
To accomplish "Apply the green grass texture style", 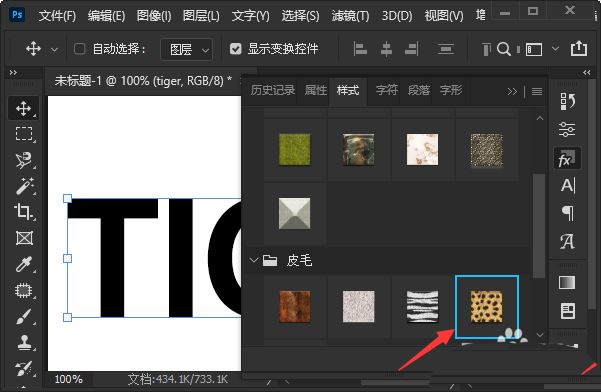I will pyautogui.click(x=294, y=149).
